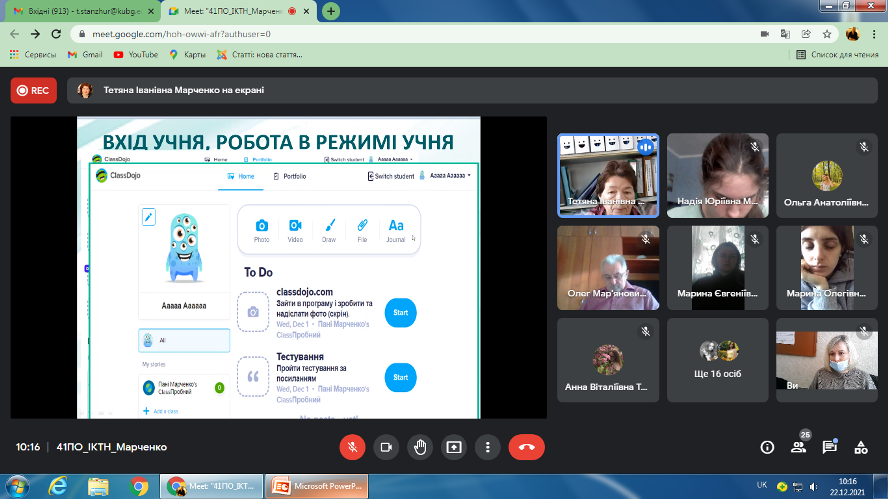Click the red REC recording indicator

[34, 90]
